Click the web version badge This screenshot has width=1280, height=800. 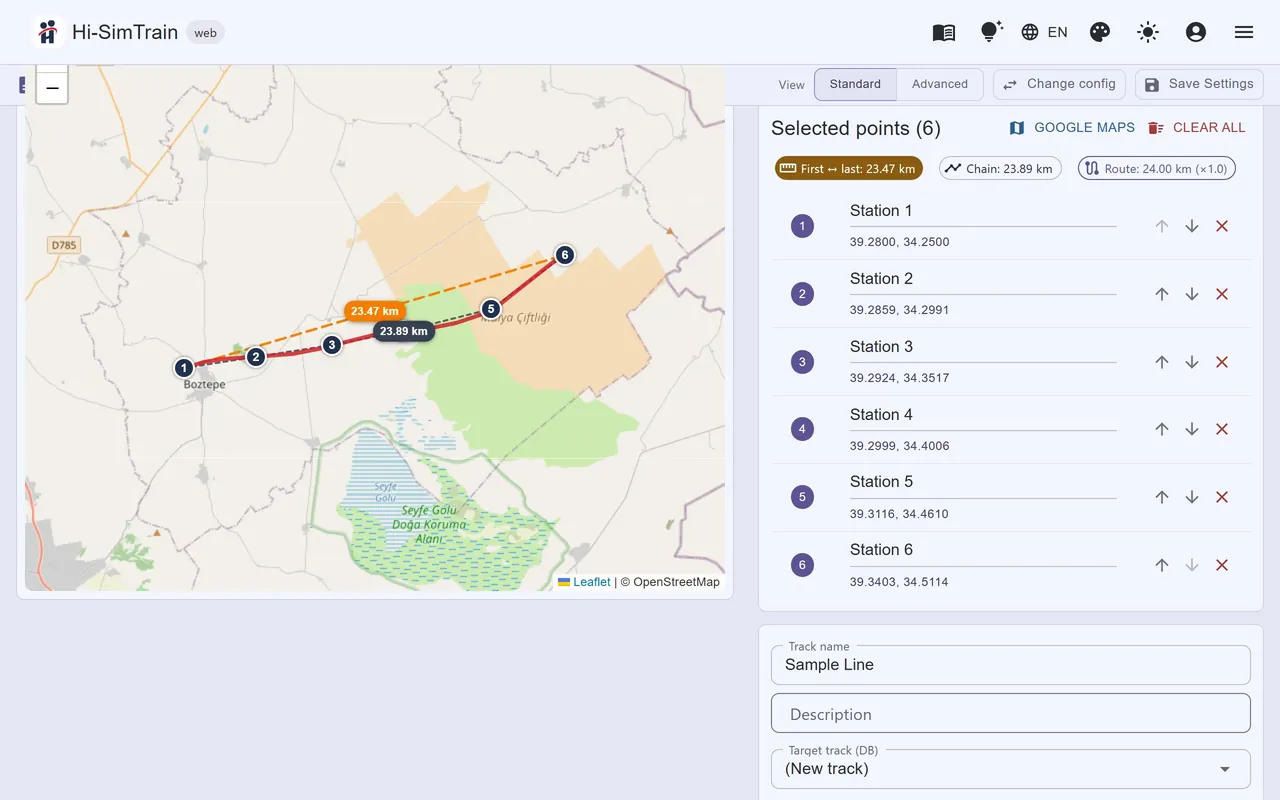(205, 33)
